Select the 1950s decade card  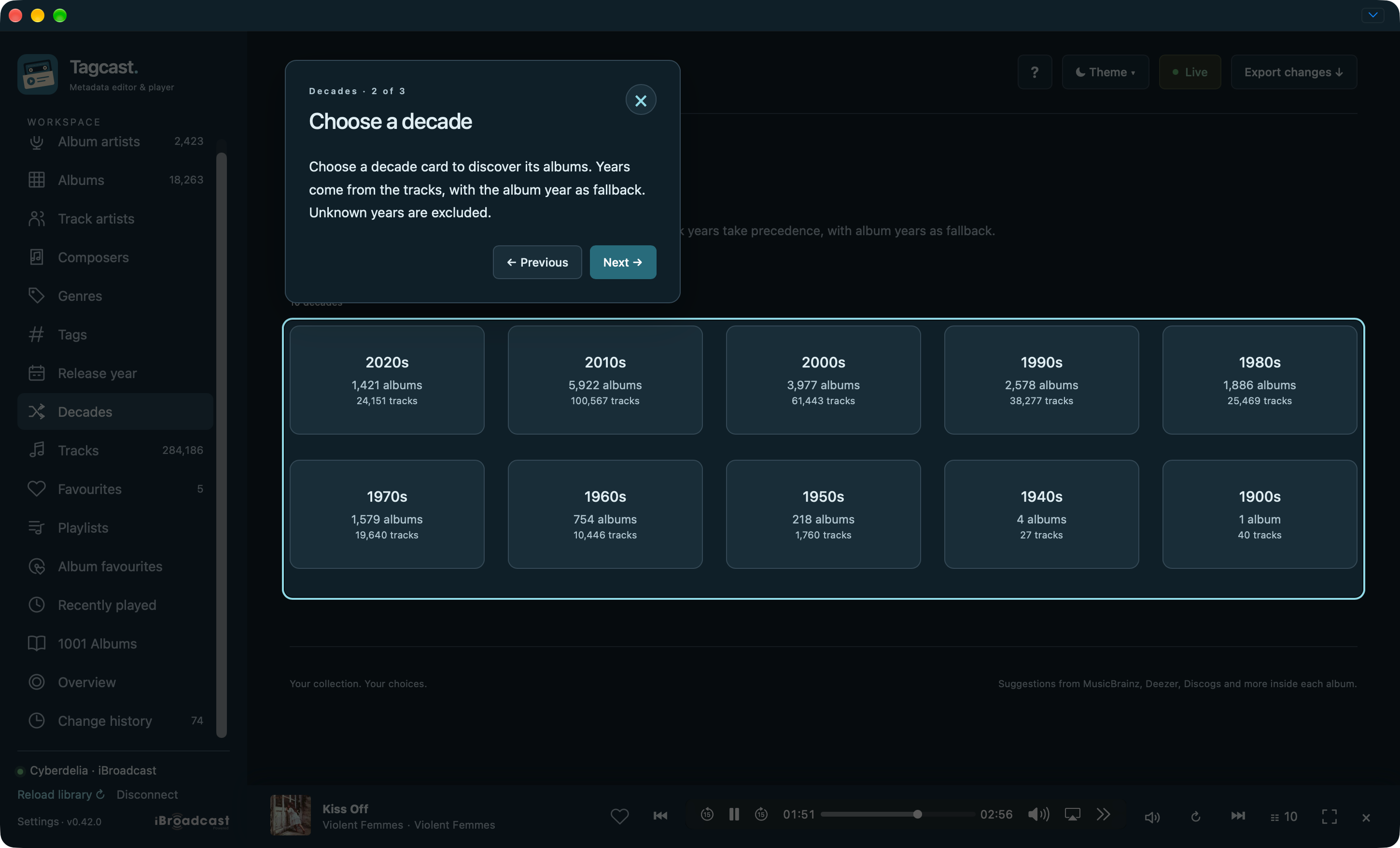coord(823,514)
